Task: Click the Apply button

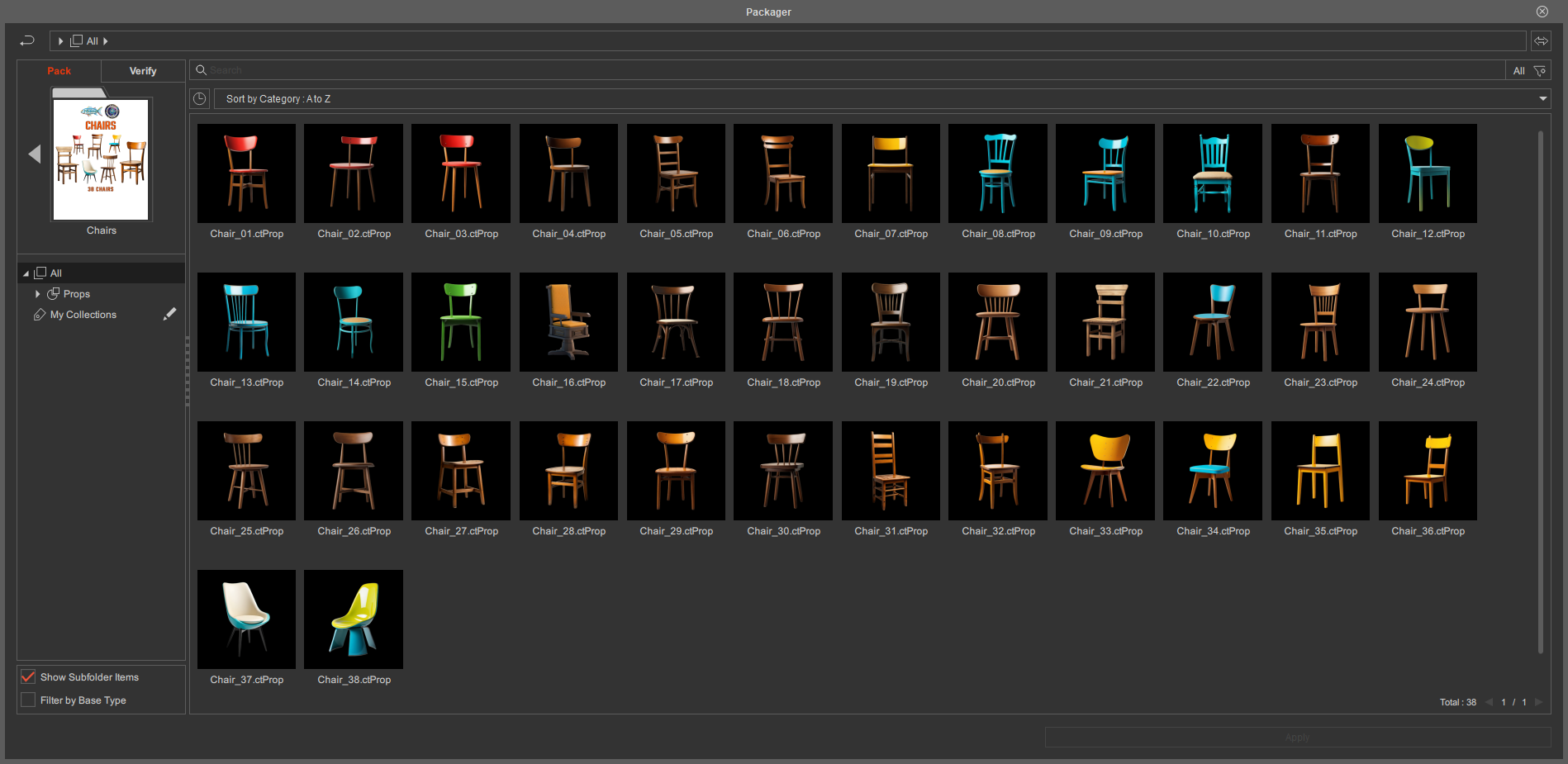Action: pyautogui.click(x=1297, y=738)
